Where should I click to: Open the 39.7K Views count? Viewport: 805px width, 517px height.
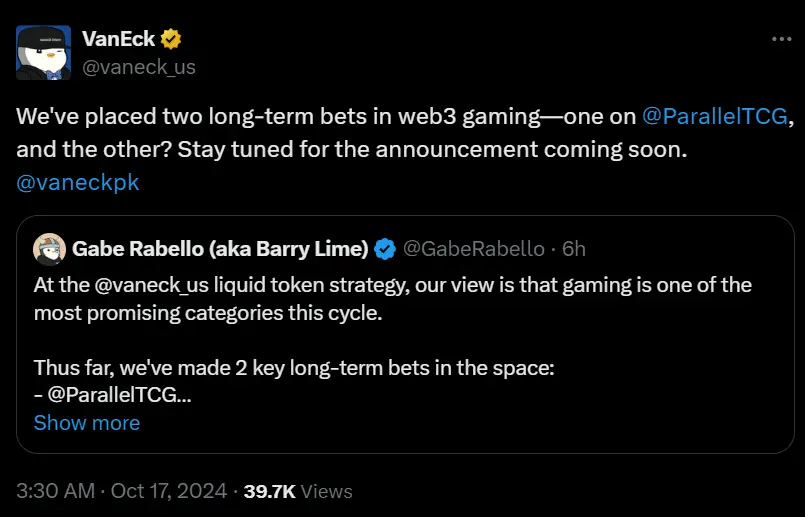click(297, 491)
